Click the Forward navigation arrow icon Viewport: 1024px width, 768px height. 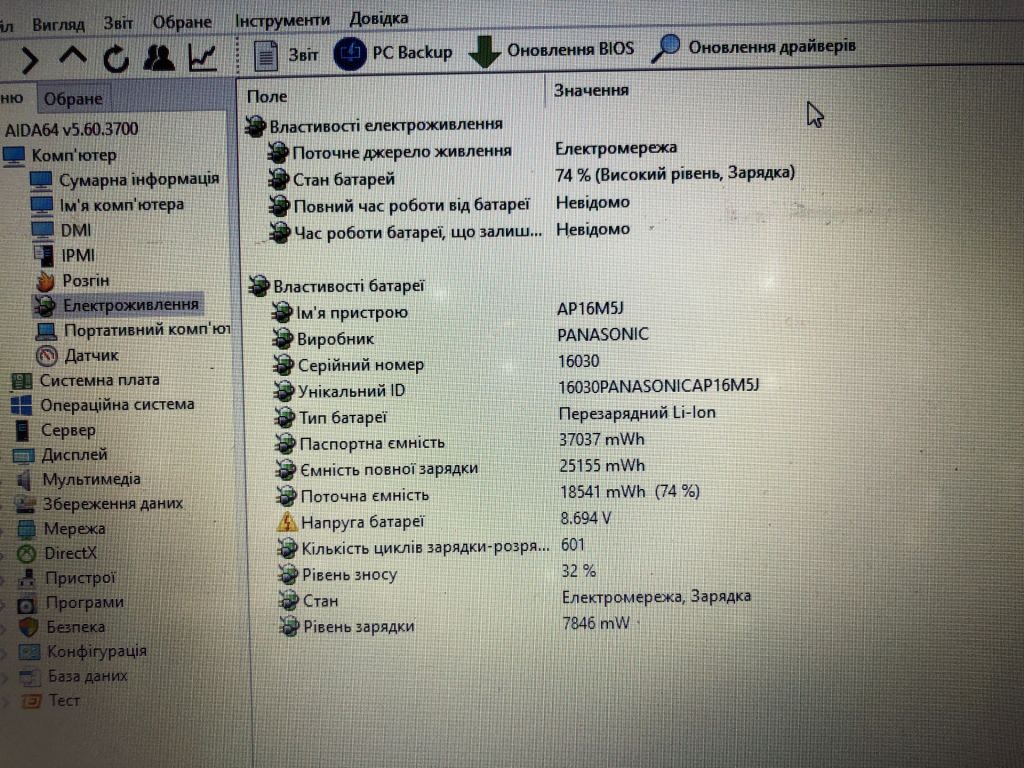[x=29, y=60]
